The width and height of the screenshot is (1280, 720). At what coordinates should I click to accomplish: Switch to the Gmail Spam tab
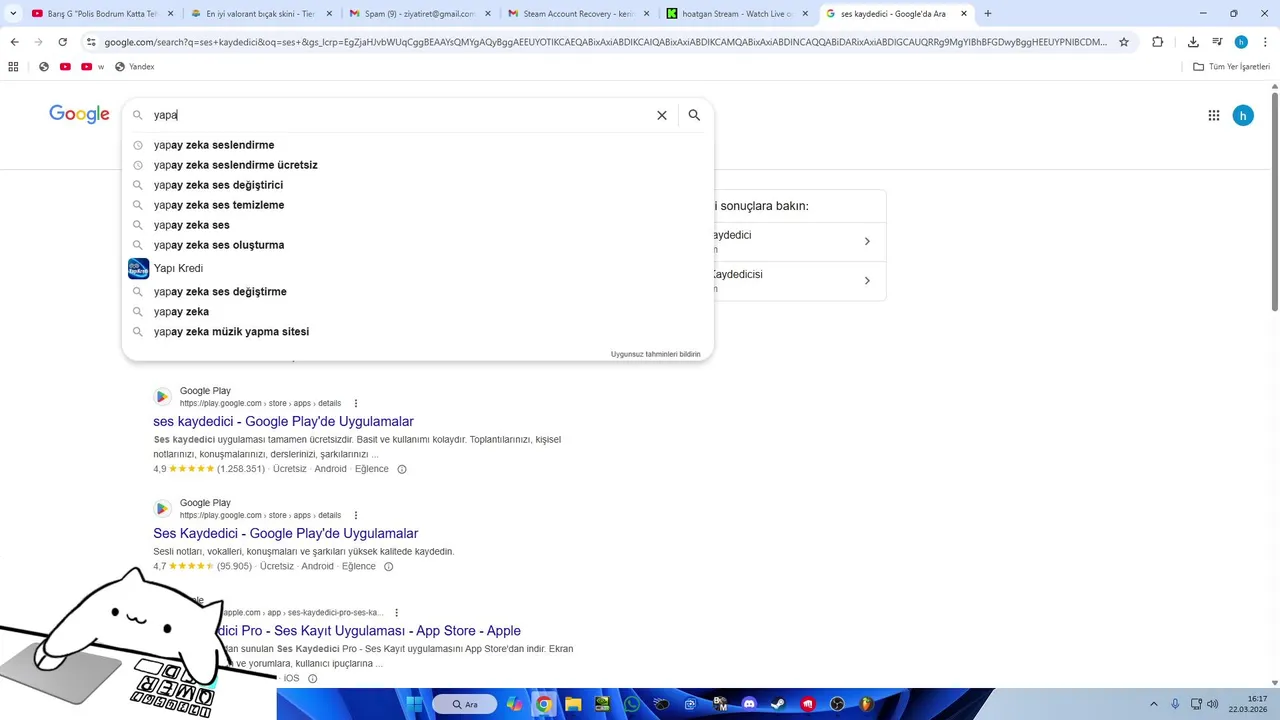[420, 14]
